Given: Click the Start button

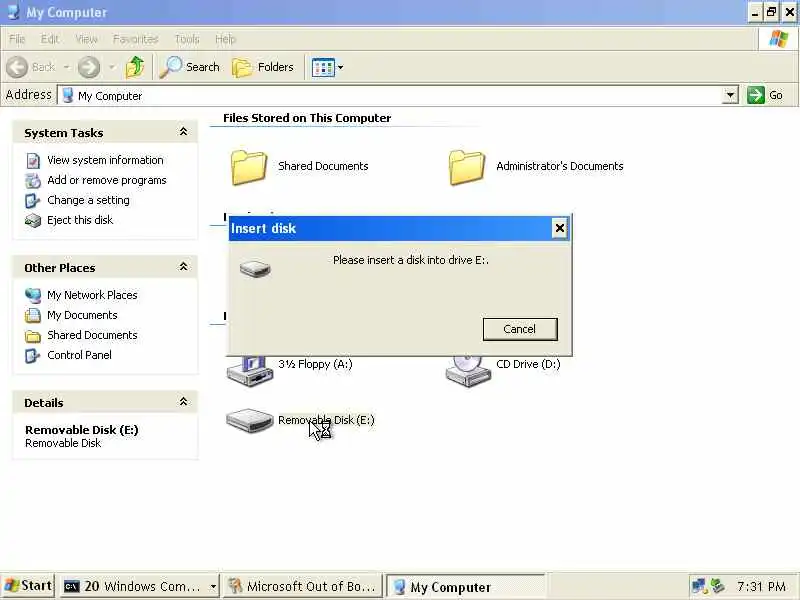Looking at the screenshot, I should [28, 586].
